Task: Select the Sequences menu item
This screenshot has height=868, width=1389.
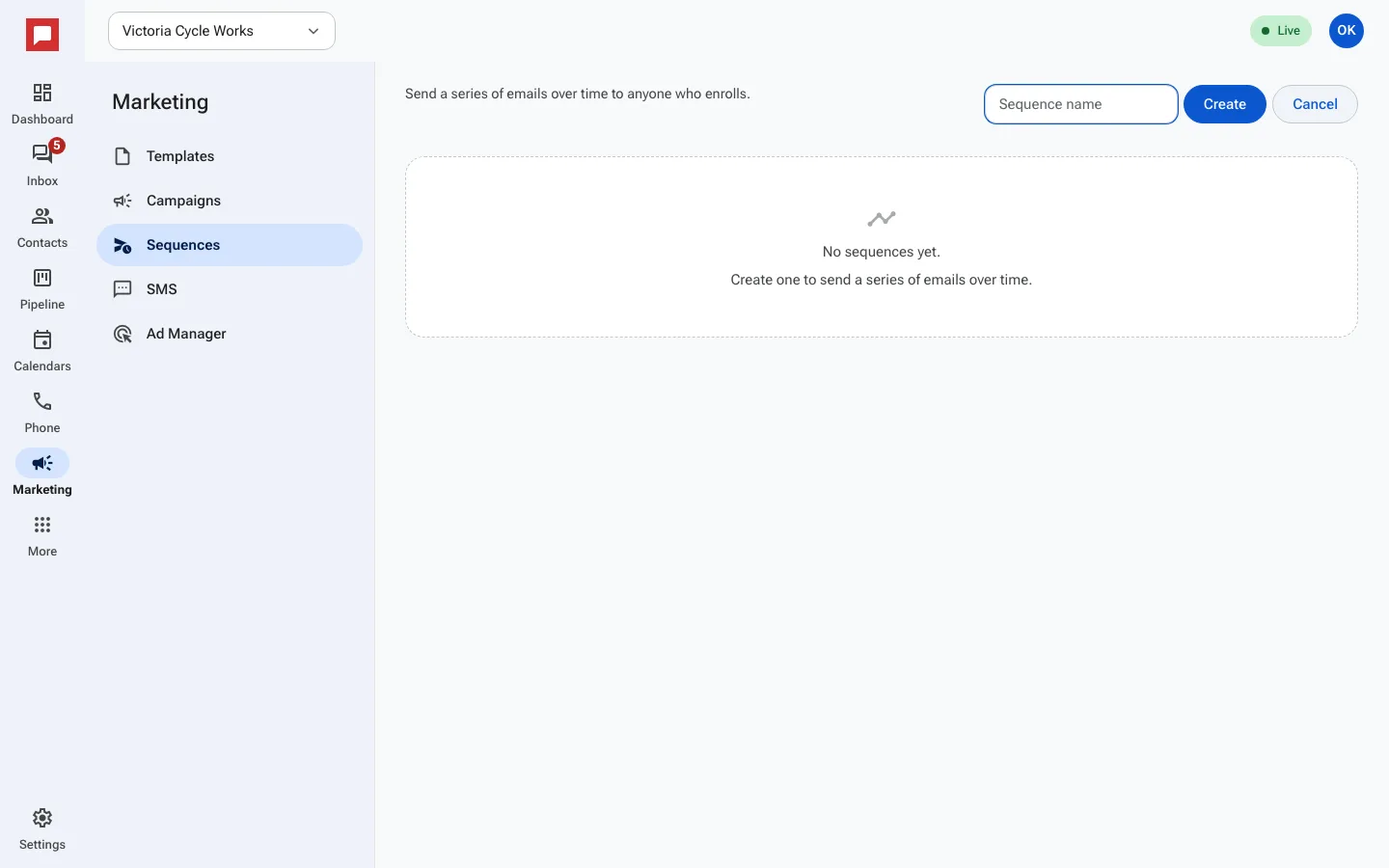Action: tap(230, 245)
